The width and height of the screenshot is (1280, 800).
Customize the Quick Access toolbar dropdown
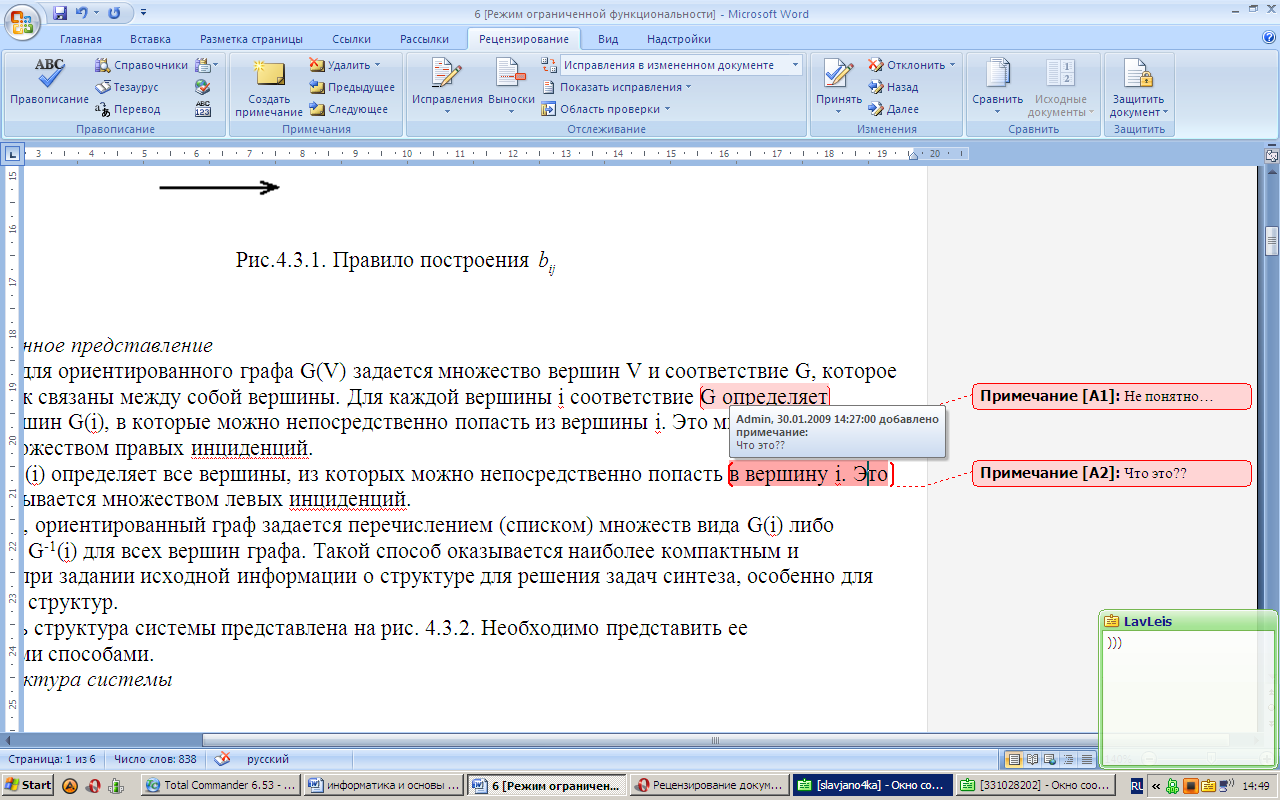pyautogui.click(x=144, y=13)
